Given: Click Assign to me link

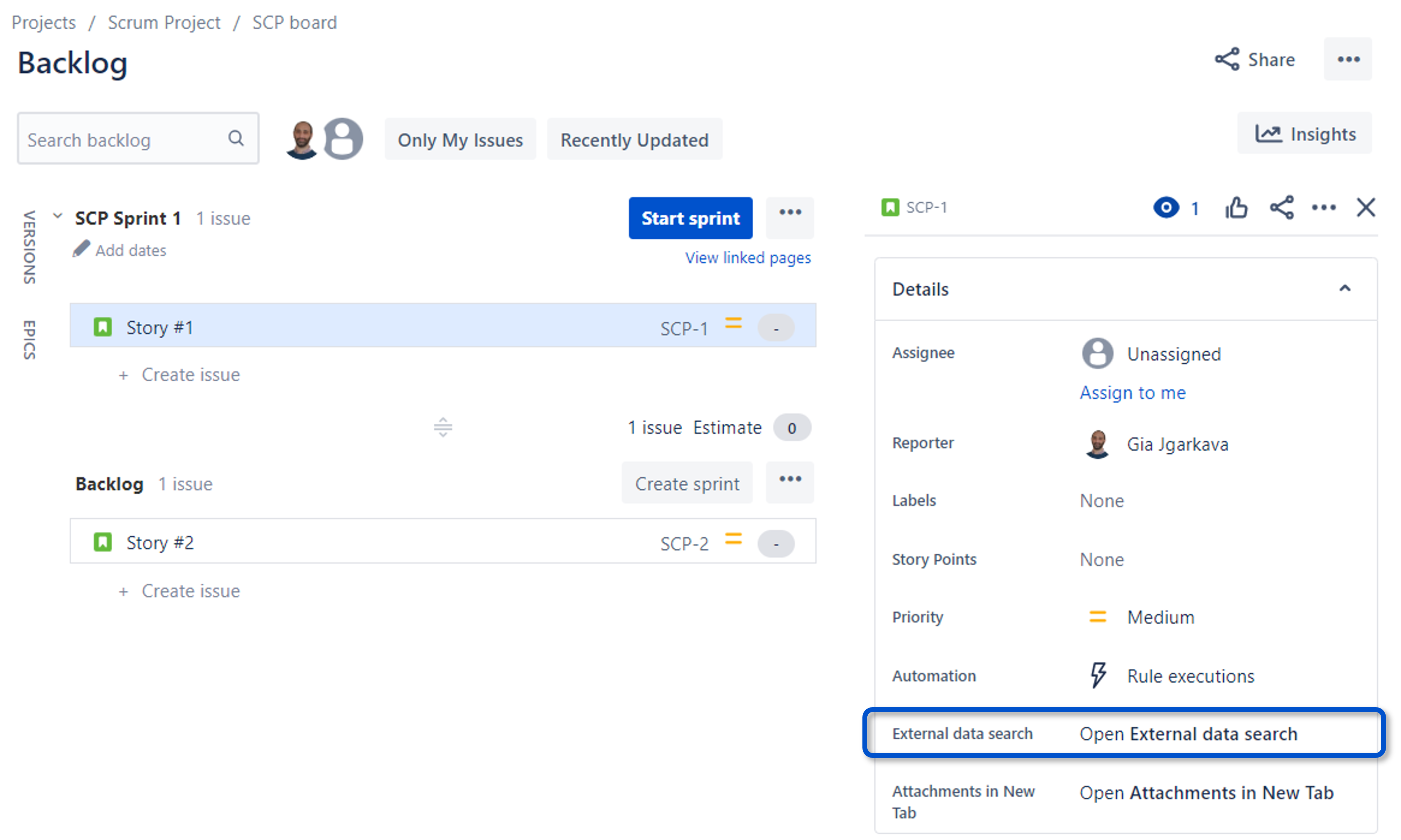Looking at the screenshot, I should [1132, 393].
